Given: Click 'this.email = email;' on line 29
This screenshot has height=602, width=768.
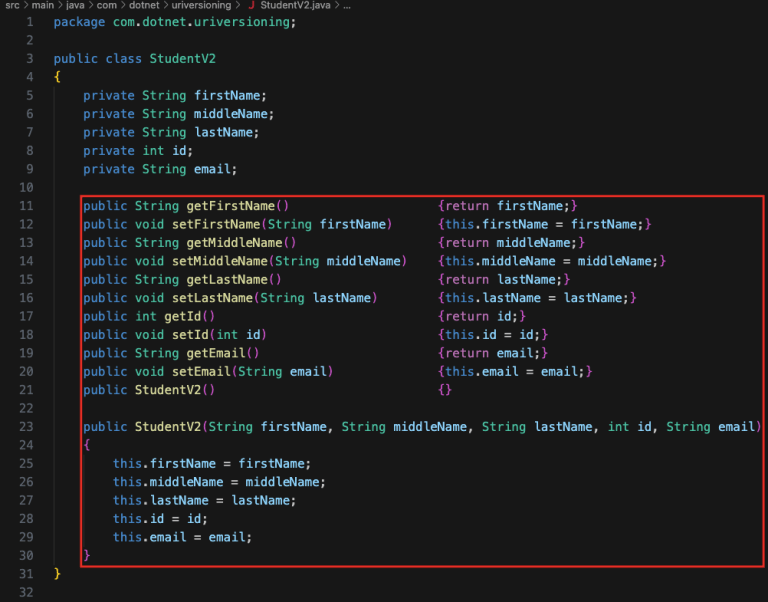Looking at the screenshot, I should (182, 537).
